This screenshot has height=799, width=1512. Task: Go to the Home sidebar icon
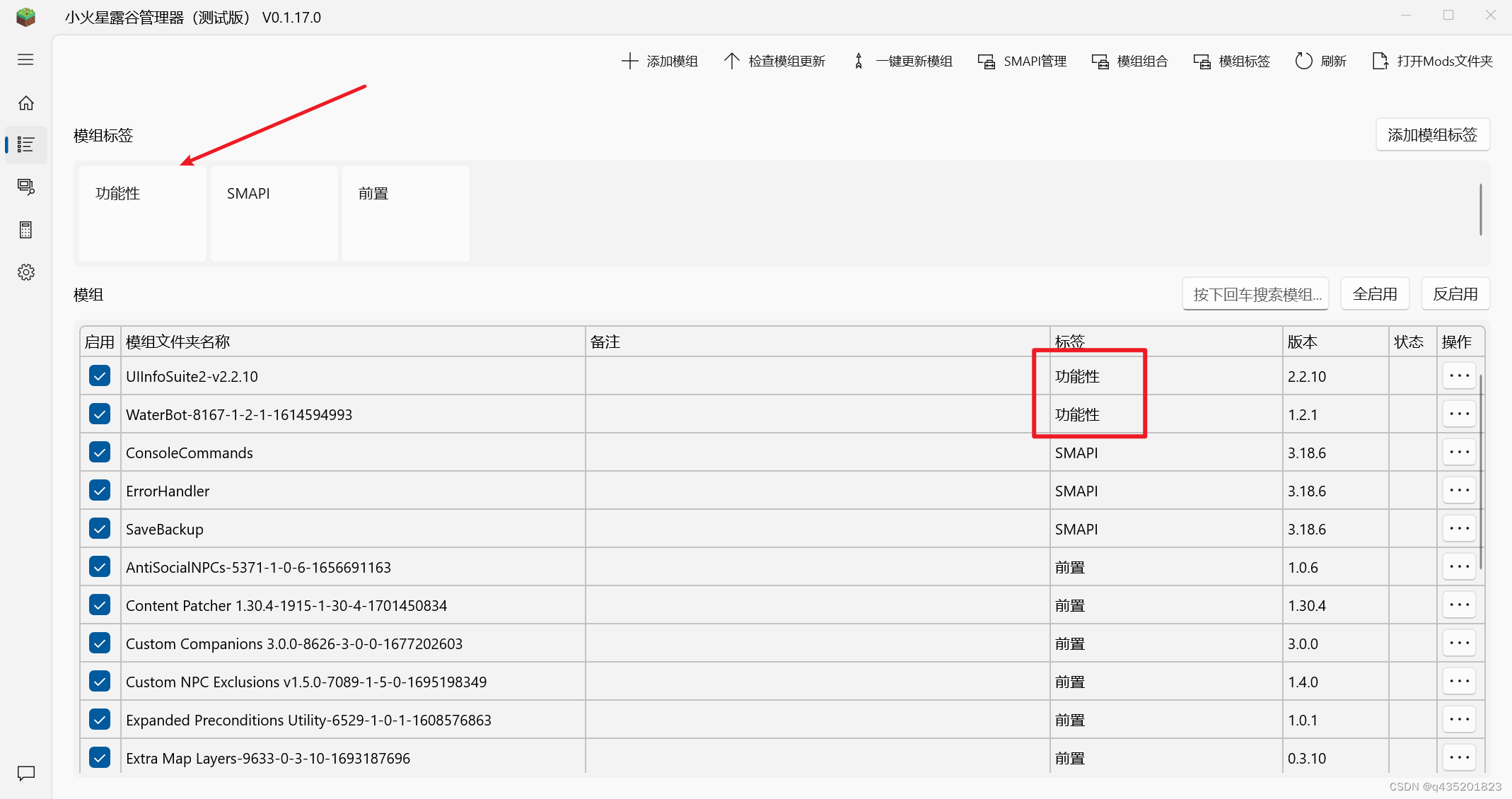(x=25, y=103)
